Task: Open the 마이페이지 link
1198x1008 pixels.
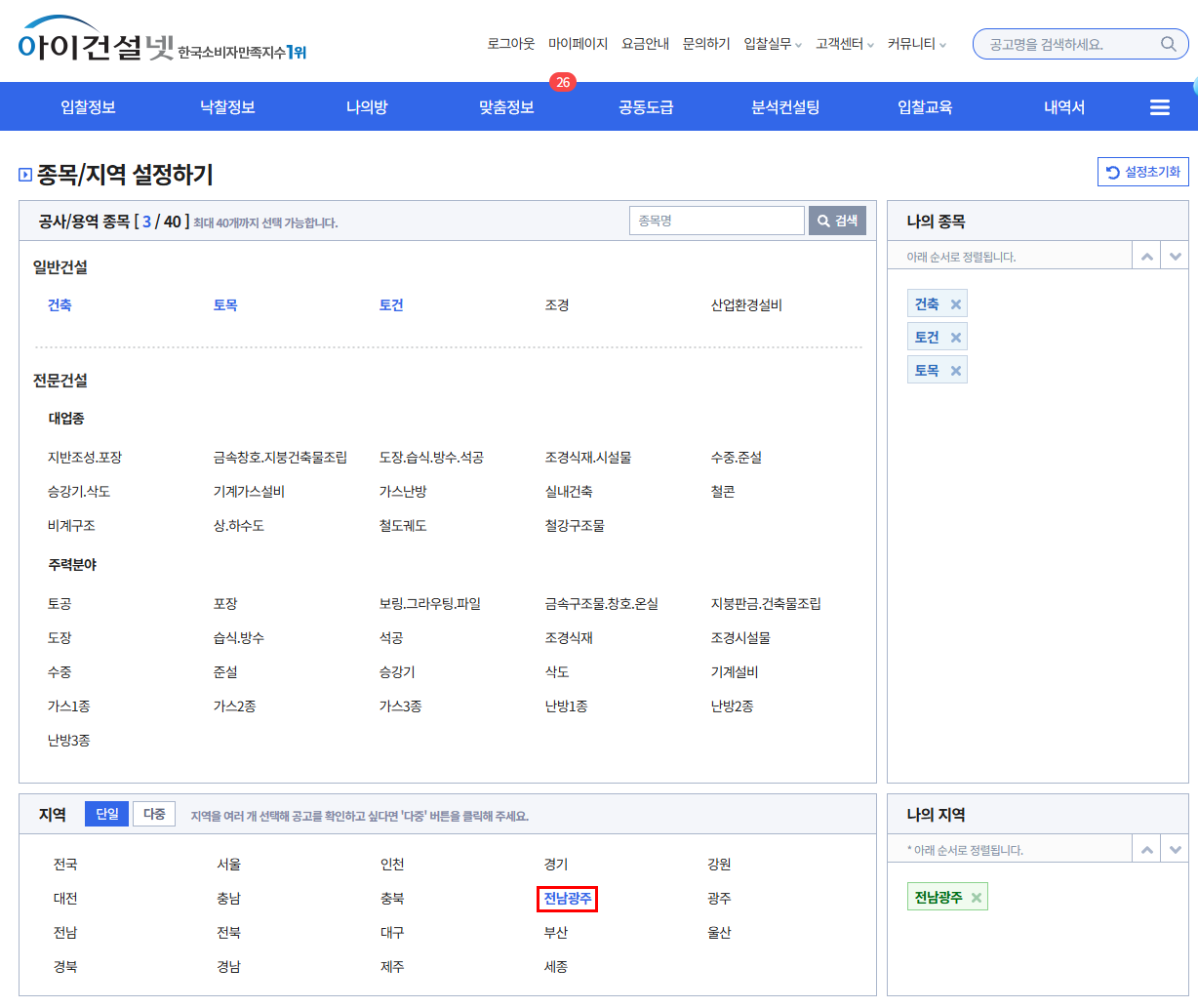Action: click(x=578, y=44)
